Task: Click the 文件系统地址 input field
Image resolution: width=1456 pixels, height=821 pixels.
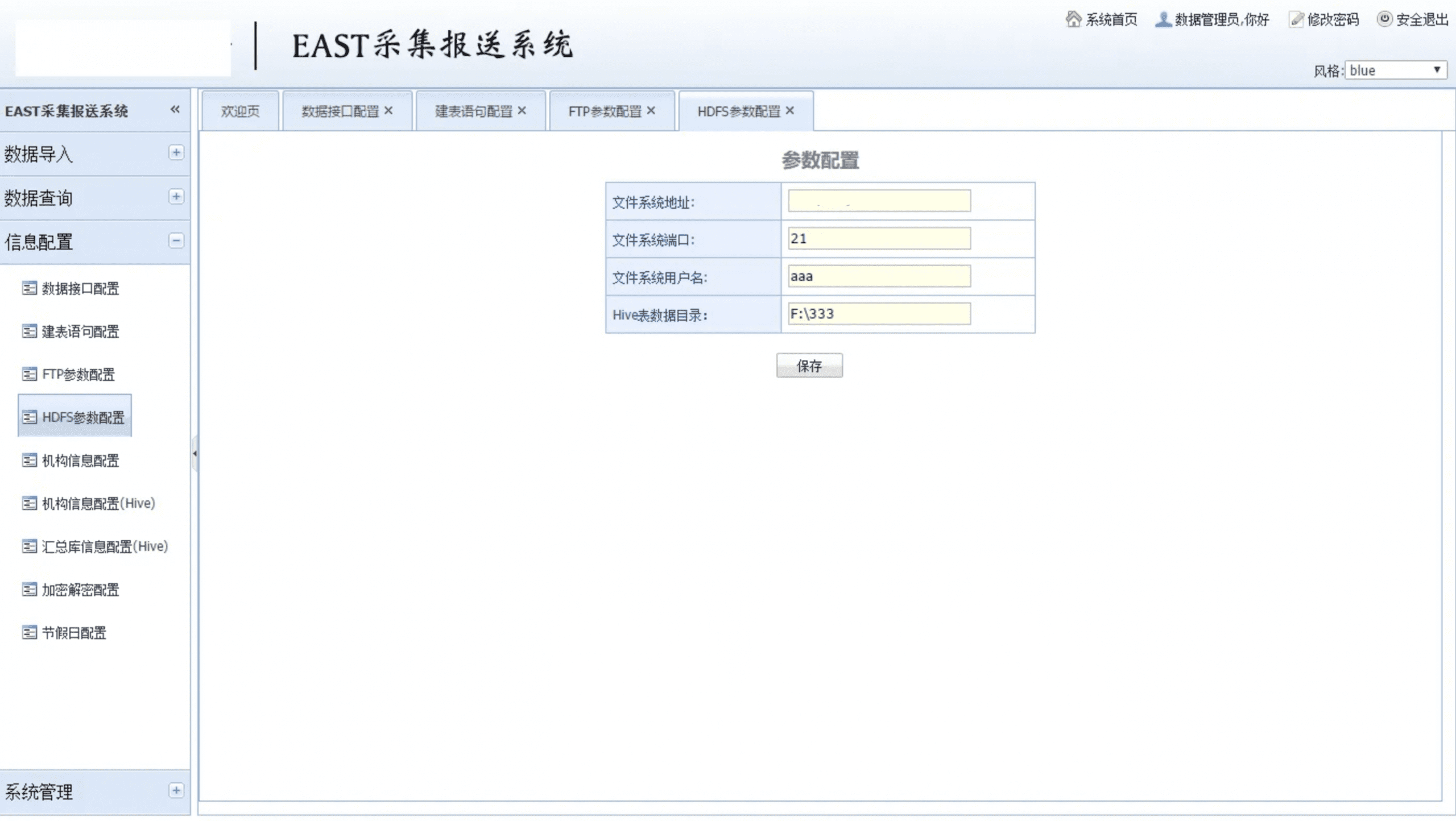Action: (x=879, y=201)
